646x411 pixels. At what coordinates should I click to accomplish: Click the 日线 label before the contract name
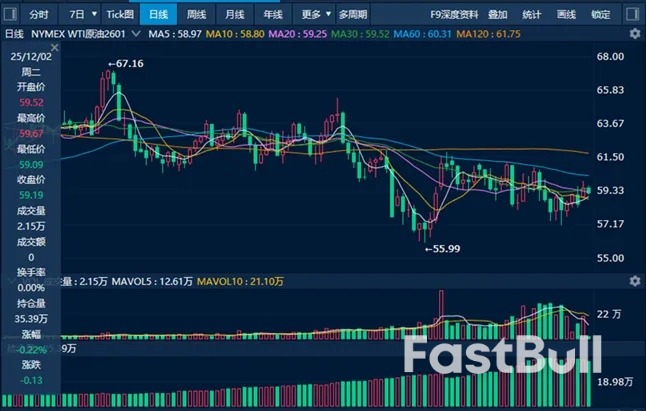pos(14,34)
